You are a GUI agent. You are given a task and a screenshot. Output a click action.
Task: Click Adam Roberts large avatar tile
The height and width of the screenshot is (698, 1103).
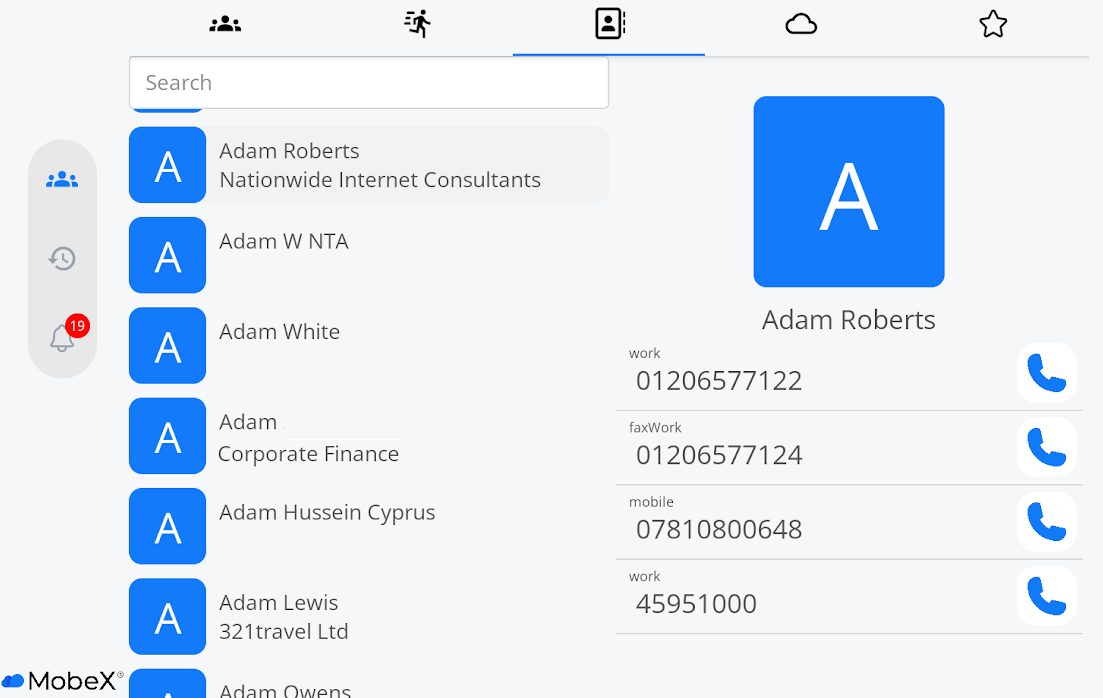[848, 192]
